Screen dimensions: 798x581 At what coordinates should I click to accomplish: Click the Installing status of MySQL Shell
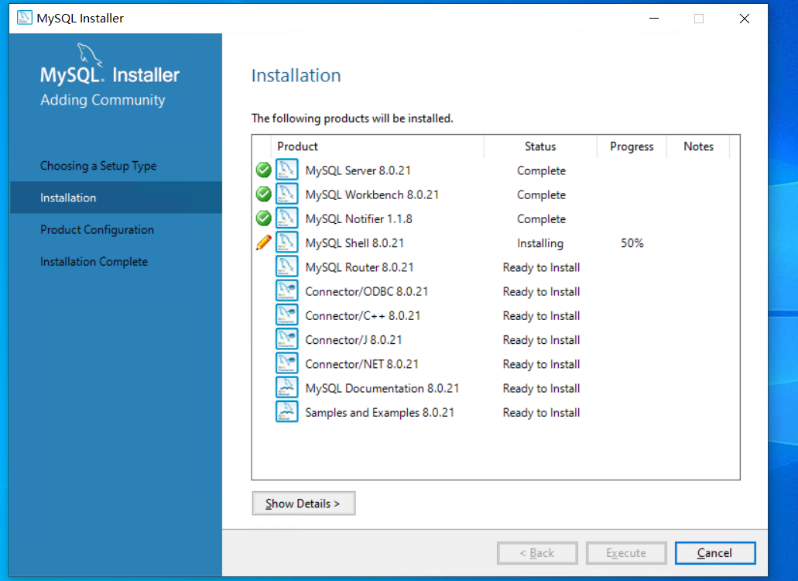click(540, 243)
